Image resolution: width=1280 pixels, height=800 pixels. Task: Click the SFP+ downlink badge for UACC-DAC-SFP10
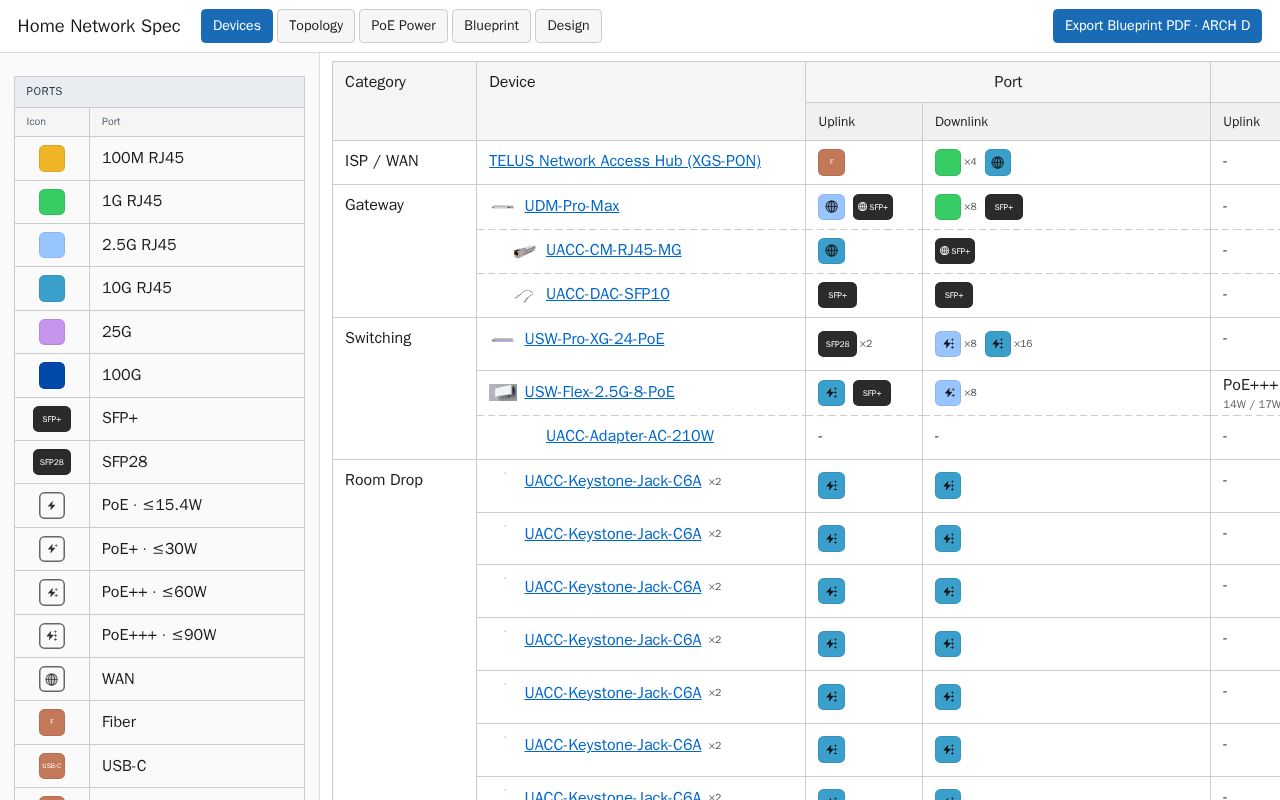(954, 295)
